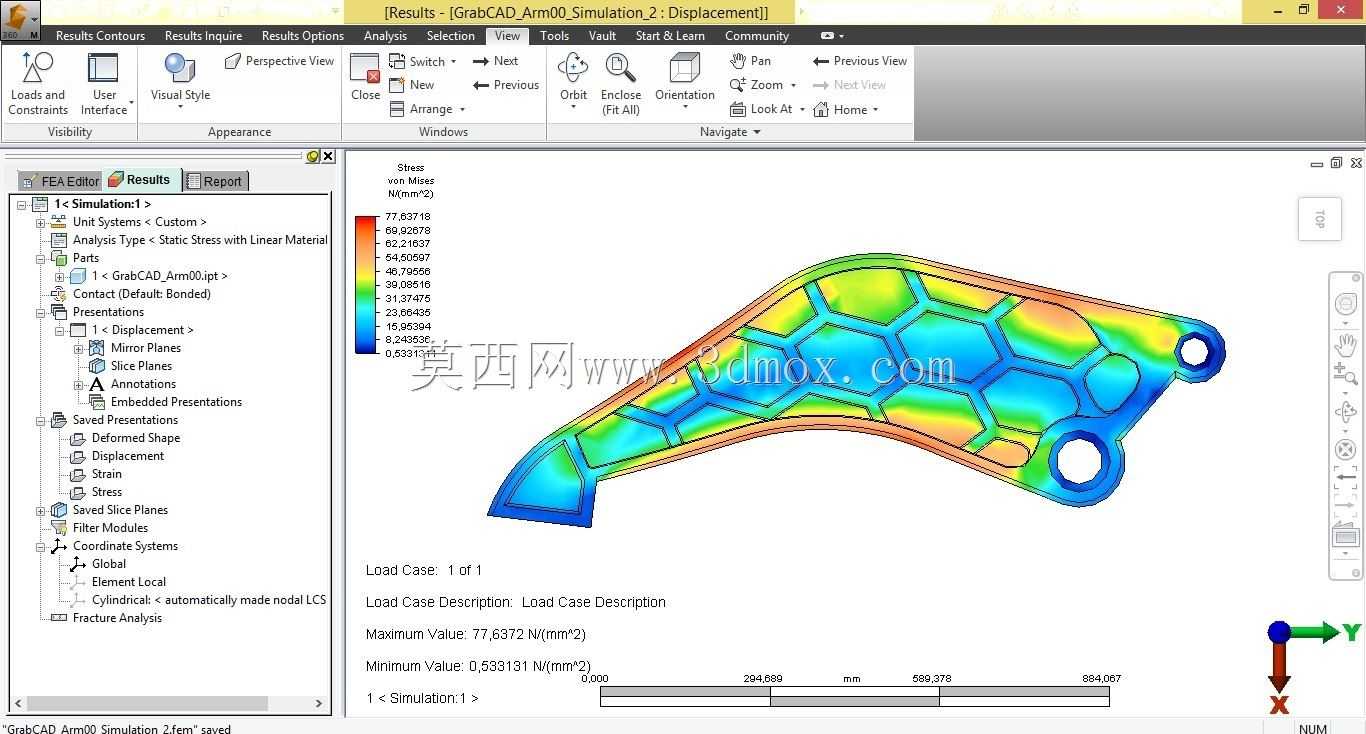
Task: Open the Results Inquire tab
Action: click(x=203, y=35)
